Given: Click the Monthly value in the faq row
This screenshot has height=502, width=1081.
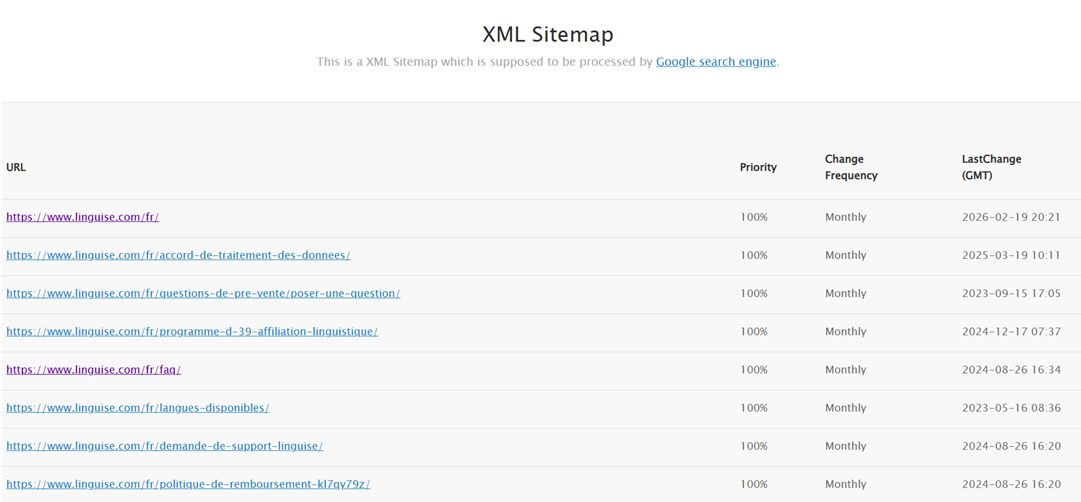Looking at the screenshot, I should [x=845, y=369].
